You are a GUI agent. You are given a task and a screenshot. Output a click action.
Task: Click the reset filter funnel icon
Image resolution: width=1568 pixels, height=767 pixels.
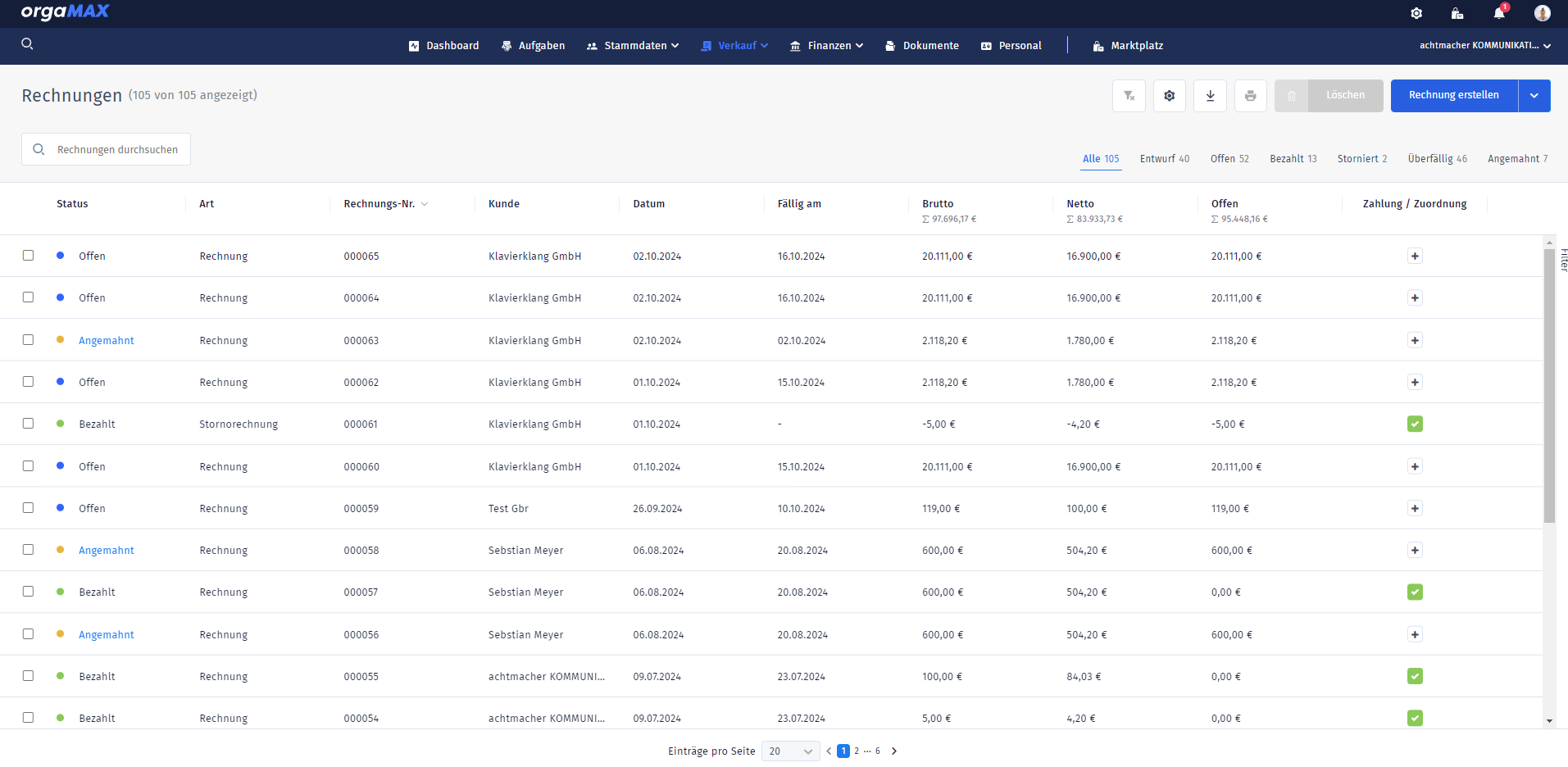click(1129, 96)
